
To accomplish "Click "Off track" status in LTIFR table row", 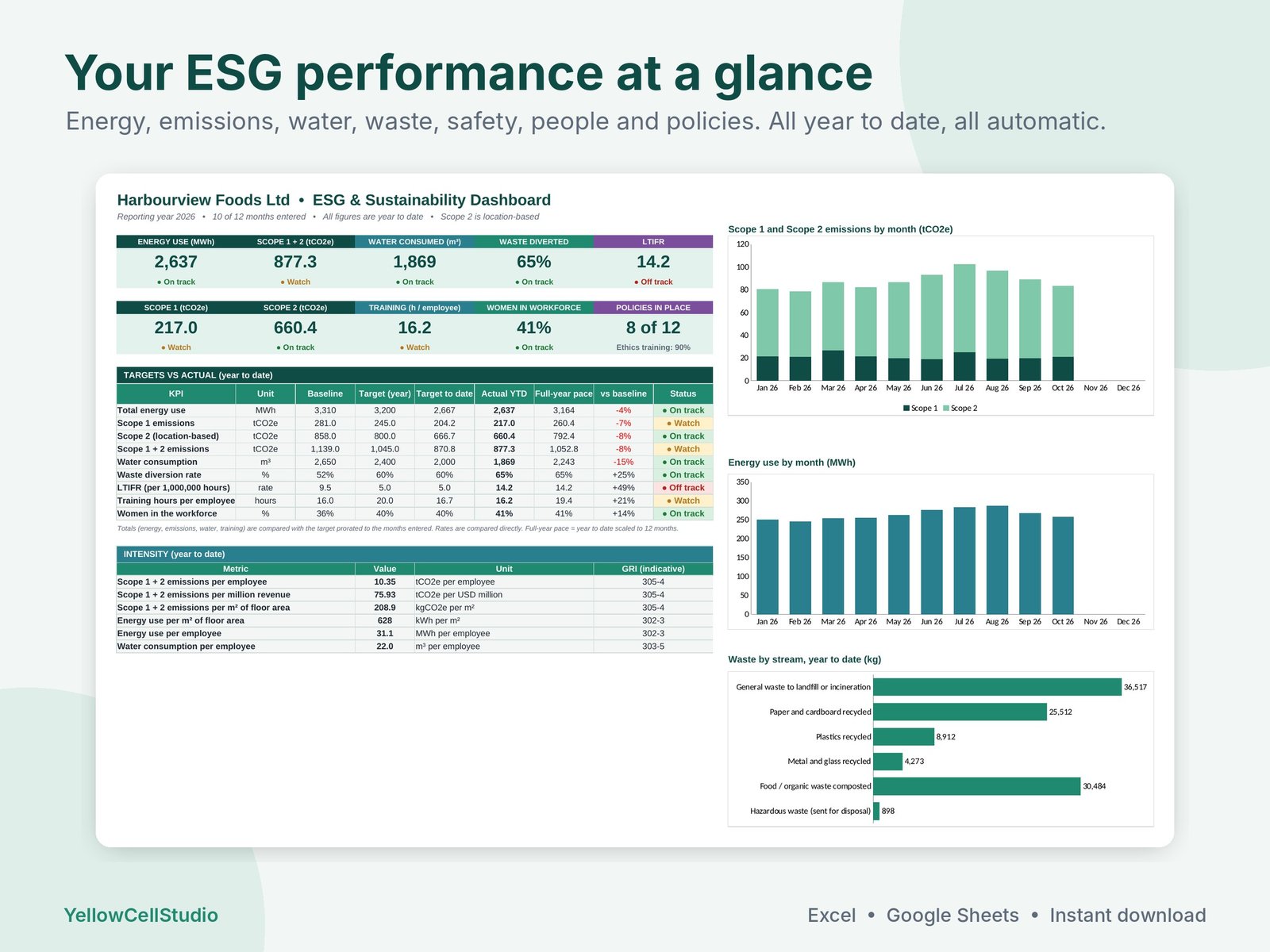I will pos(683,488).
